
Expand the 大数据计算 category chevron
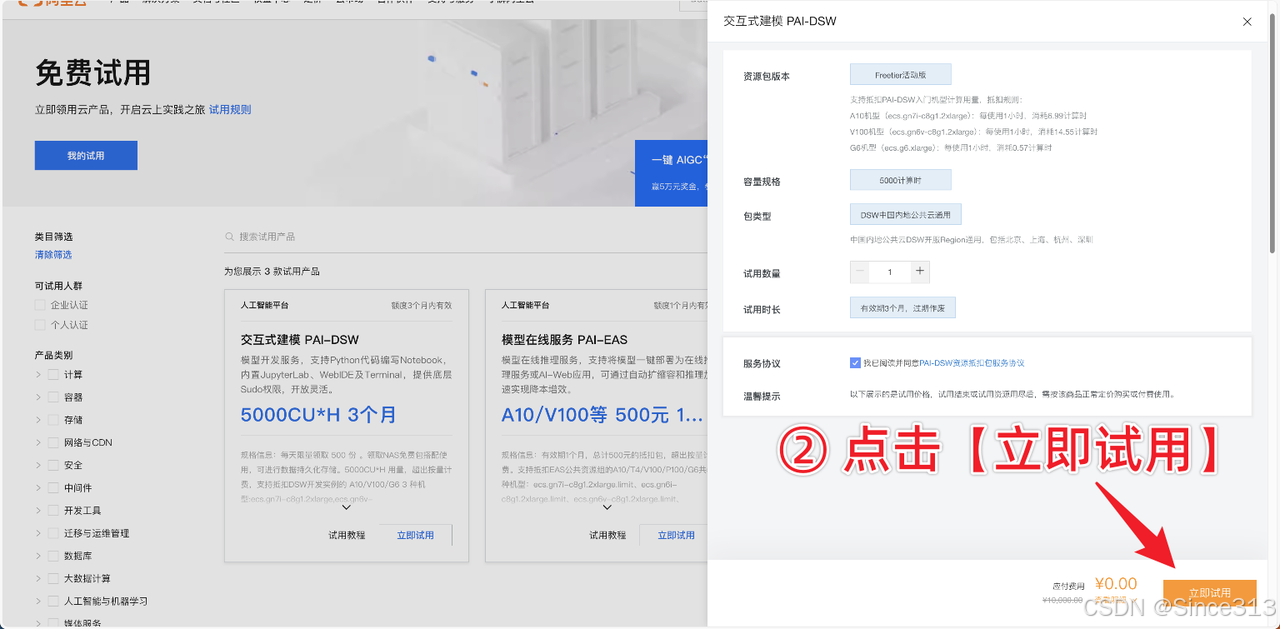point(38,578)
